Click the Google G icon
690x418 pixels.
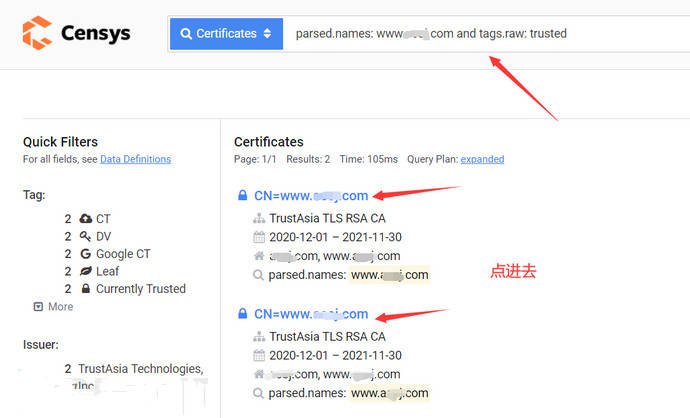tap(85, 254)
